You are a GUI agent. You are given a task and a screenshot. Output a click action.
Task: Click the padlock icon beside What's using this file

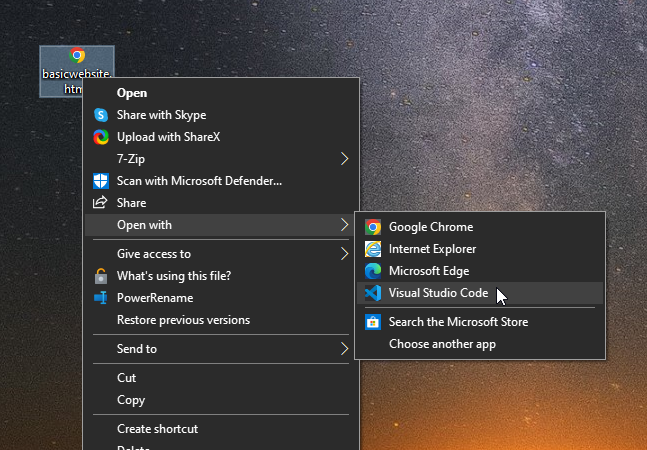(101, 276)
